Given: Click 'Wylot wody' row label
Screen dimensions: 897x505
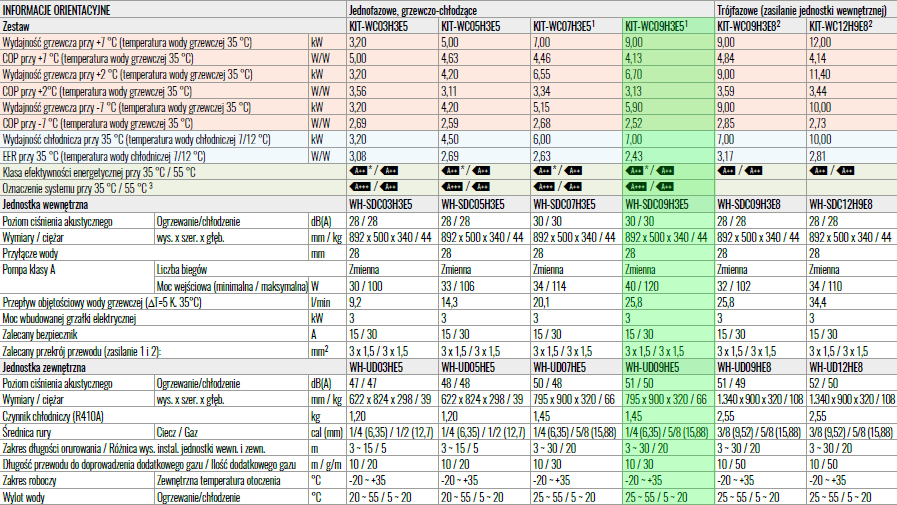Looking at the screenshot, I should pyautogui.click(x=23, y=498).
